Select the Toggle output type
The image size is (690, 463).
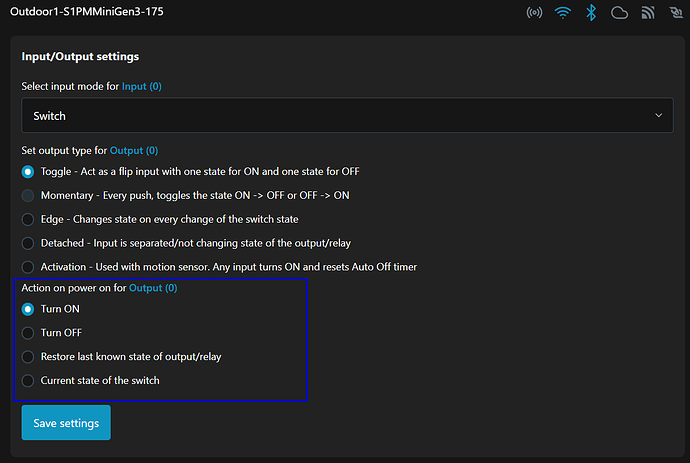pyautogui.click(x=28, y=171)
